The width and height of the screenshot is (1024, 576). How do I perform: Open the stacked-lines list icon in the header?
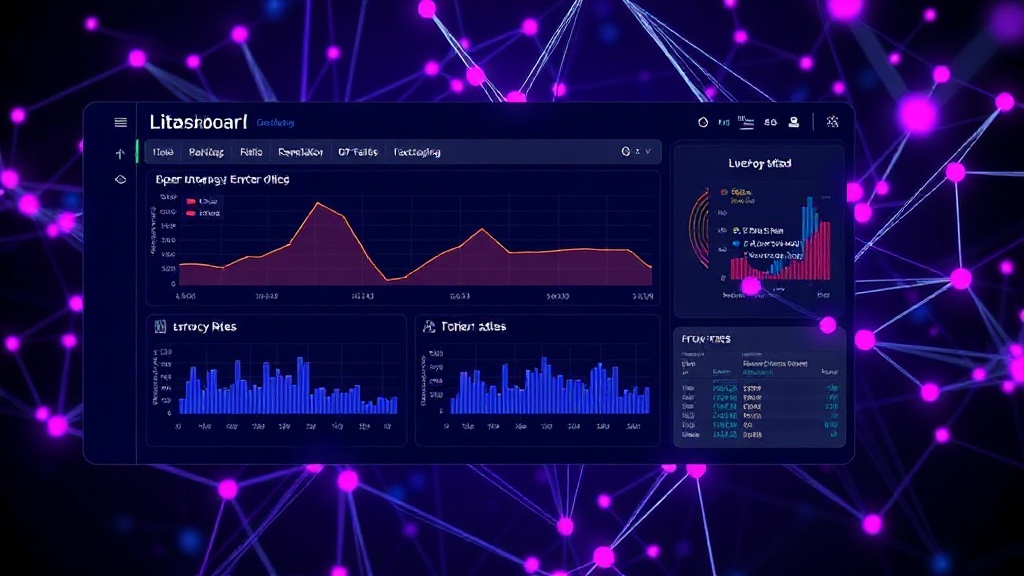(746, 122)
